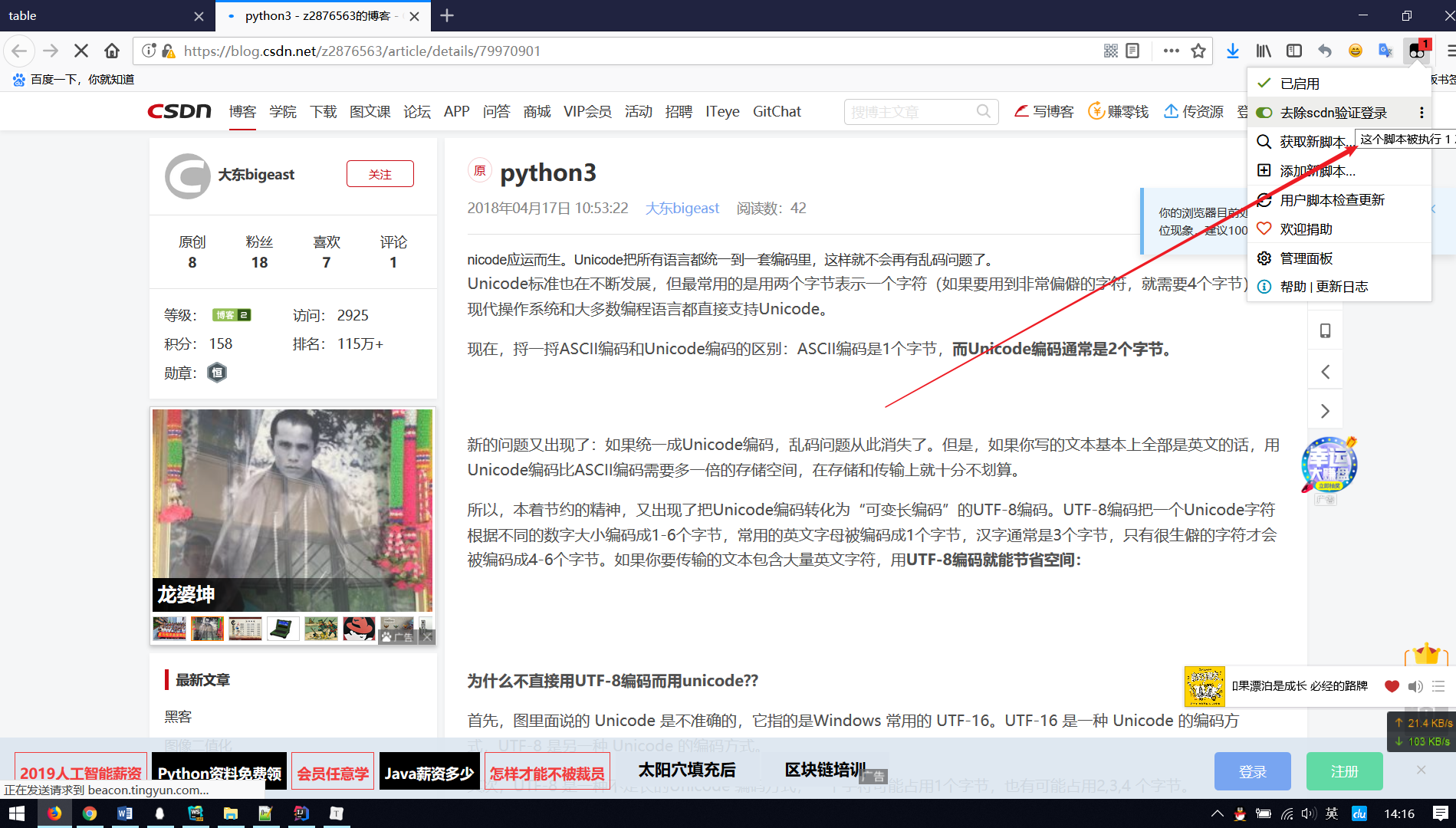This screenshot has width=1456, height=828.
Task: Open the VIP会员 nav item
Action: pyautogui.click(x=587, y=111)
